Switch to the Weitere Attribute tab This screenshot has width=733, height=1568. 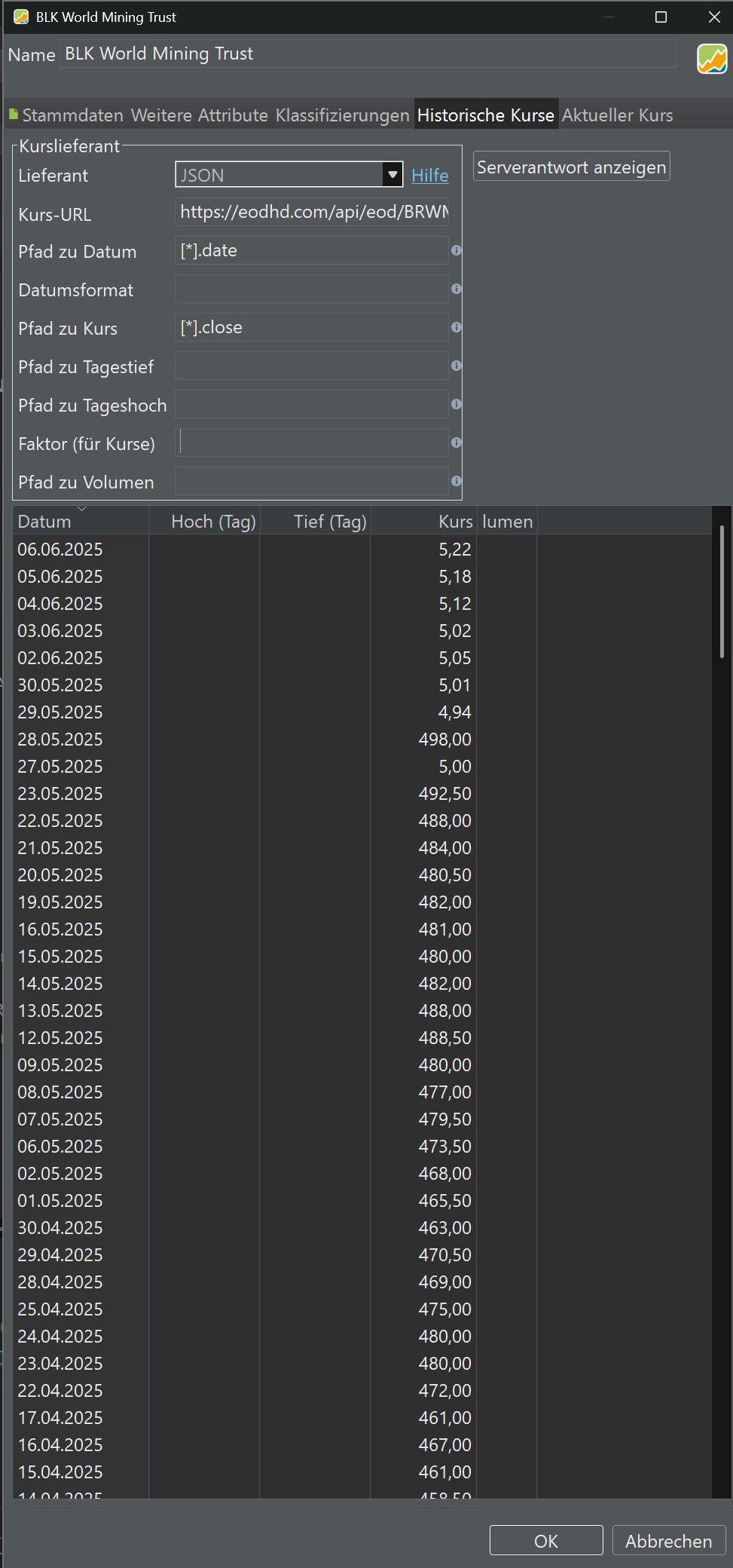(x=200, y=115)
